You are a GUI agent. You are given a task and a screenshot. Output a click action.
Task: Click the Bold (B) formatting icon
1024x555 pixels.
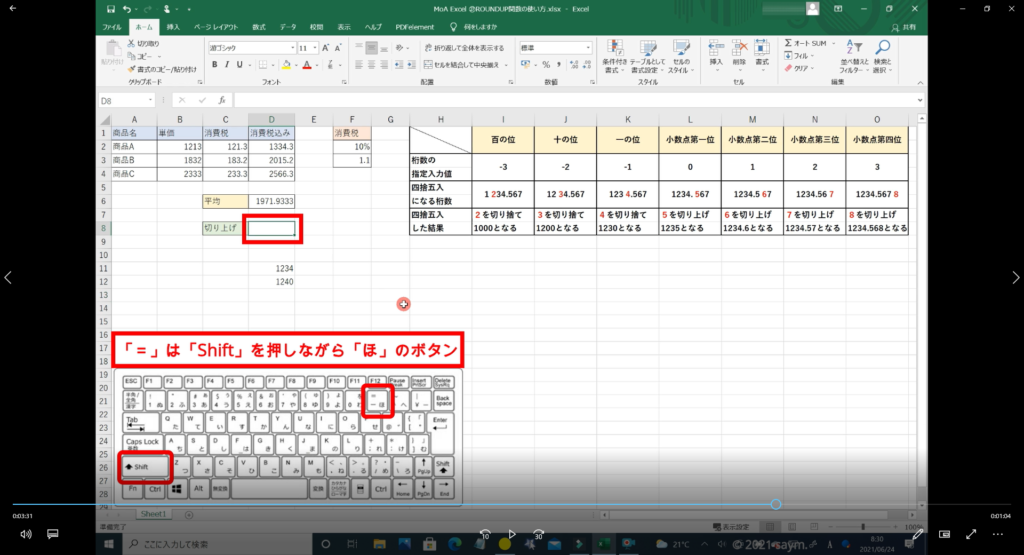214,65
